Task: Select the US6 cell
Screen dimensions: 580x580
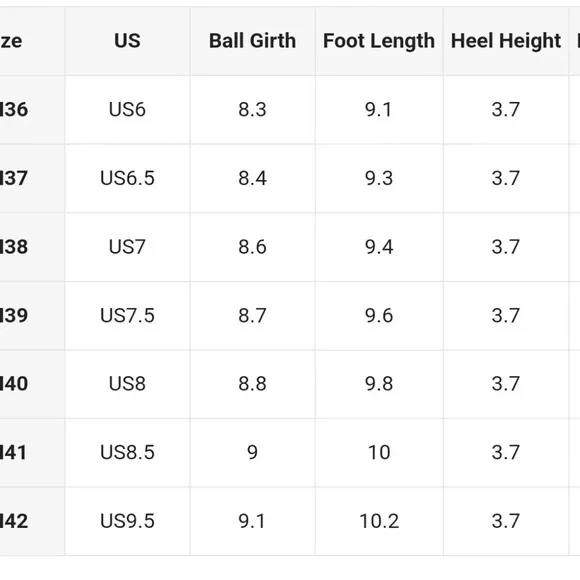Action: point(127,110)
